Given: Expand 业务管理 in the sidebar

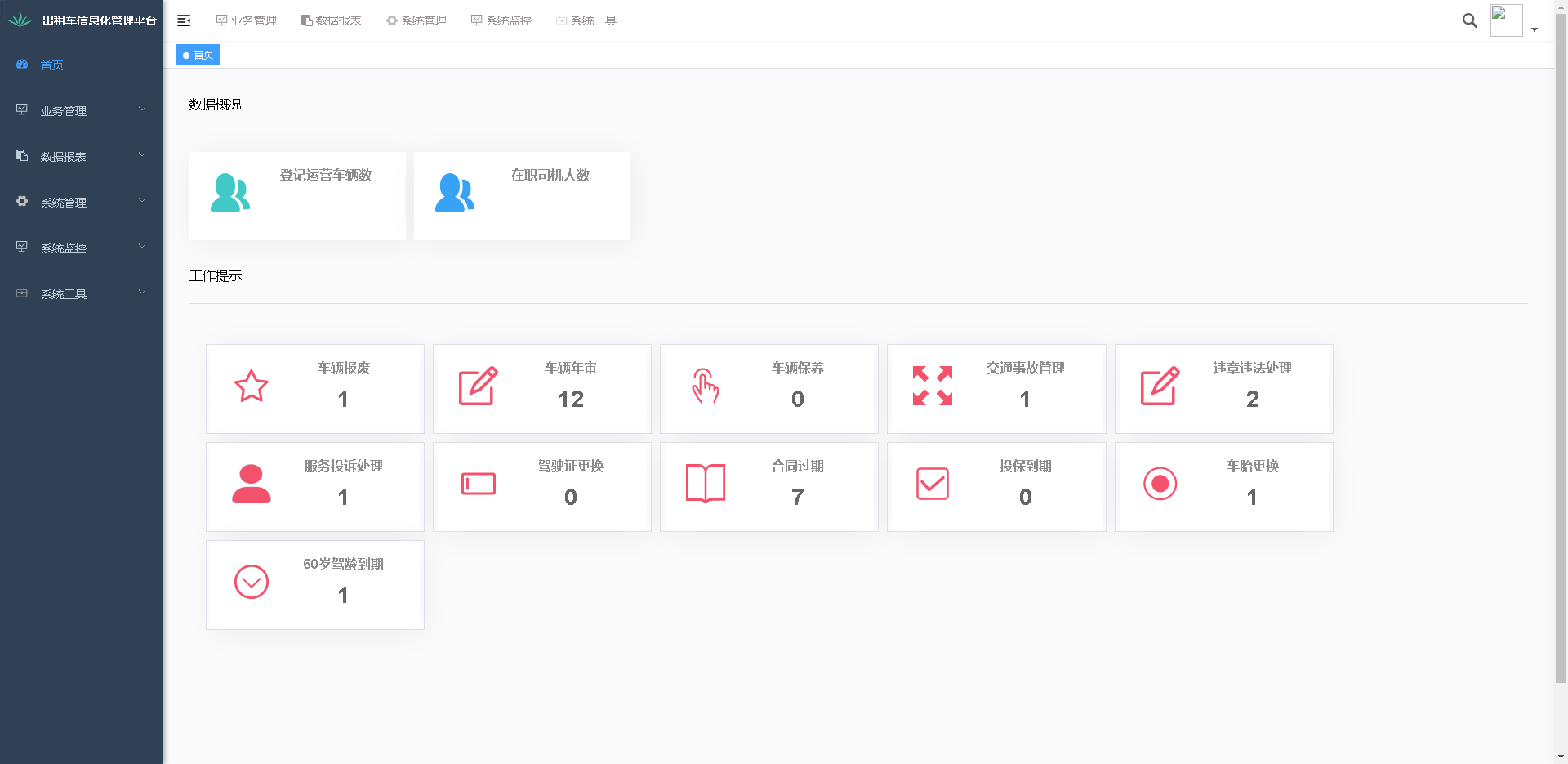Looking at the screenshot, I should (82, 110).
